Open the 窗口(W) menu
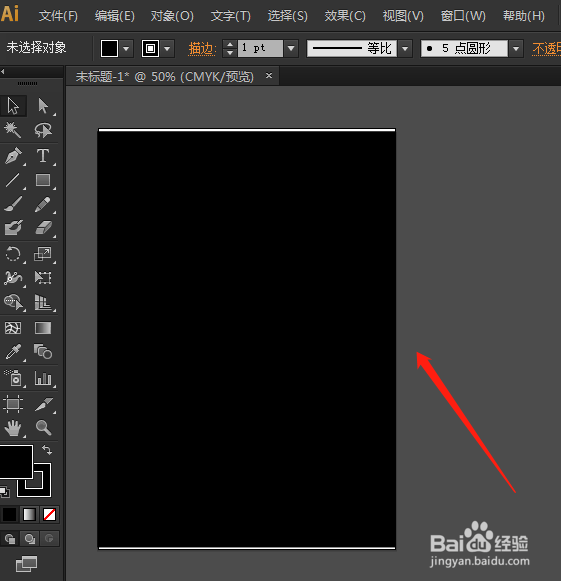The height and width of the screenshot is (581, 561). pos(463,16)
